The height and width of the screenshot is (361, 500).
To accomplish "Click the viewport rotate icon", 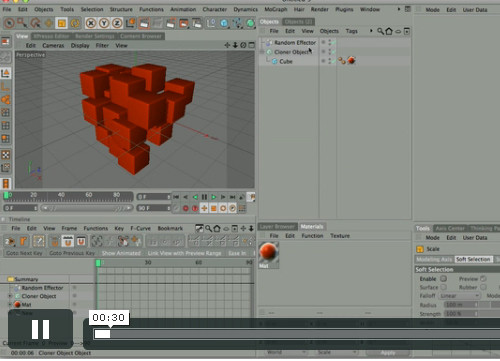I will 243,45.
